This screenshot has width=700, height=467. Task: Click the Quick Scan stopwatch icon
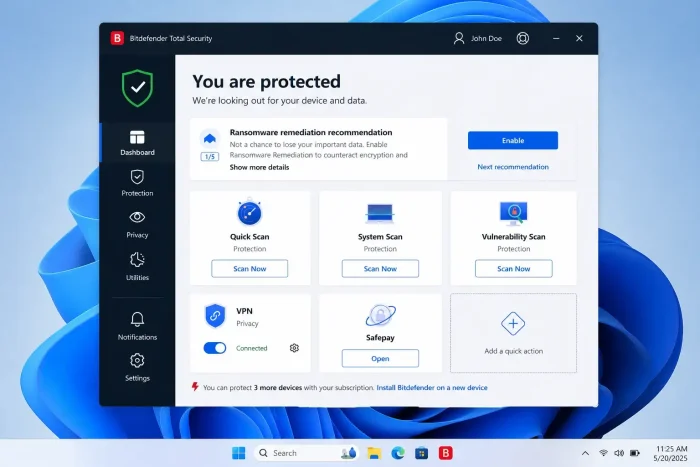(250, 212)
